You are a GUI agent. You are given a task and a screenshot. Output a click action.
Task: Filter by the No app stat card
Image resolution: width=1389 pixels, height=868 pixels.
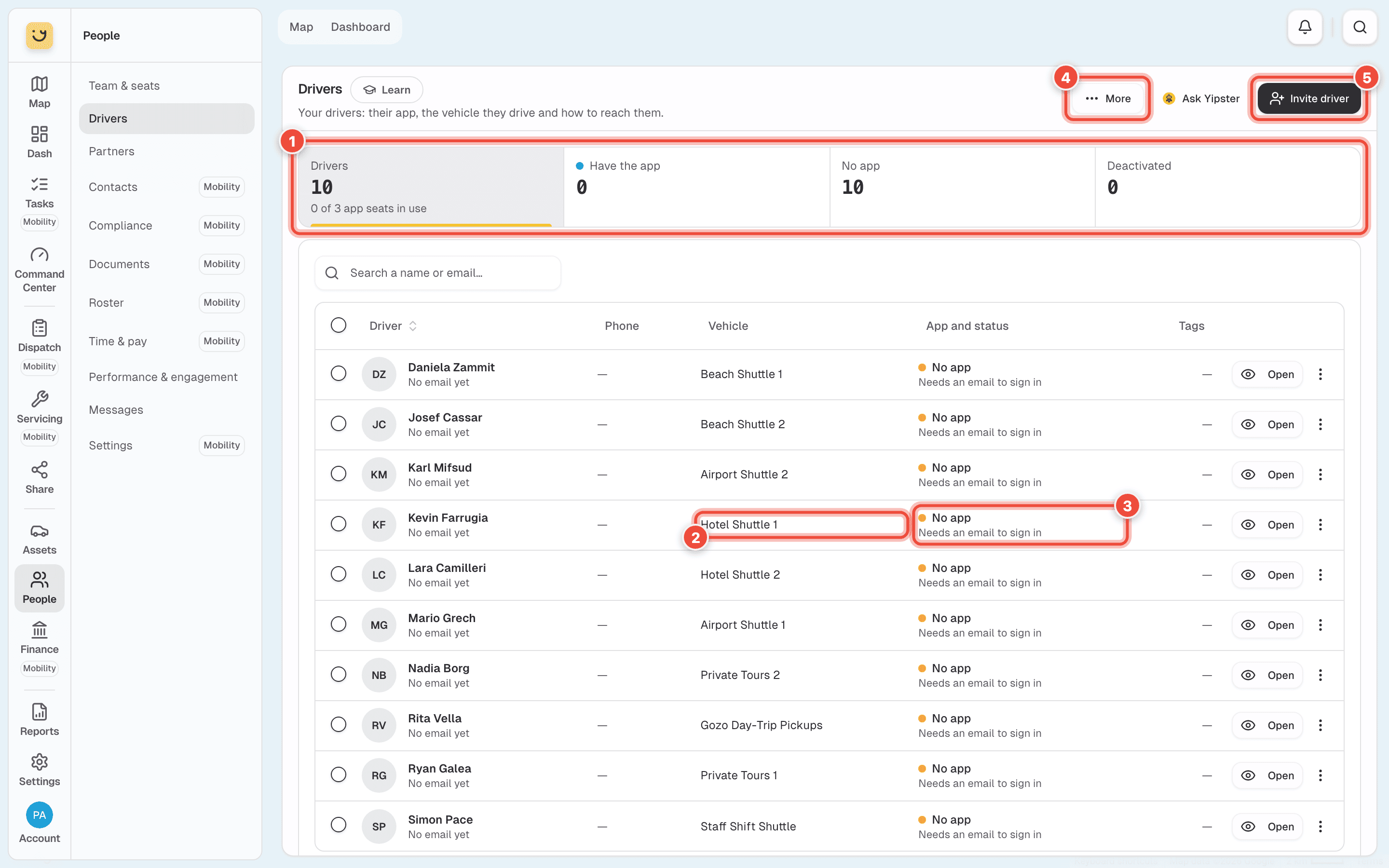(x=962, y=187)
